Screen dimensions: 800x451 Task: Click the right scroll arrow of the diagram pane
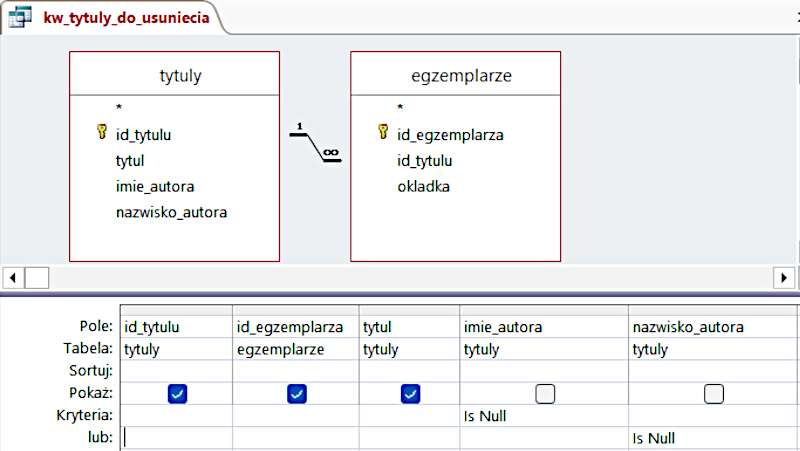(x=786, y=277)
